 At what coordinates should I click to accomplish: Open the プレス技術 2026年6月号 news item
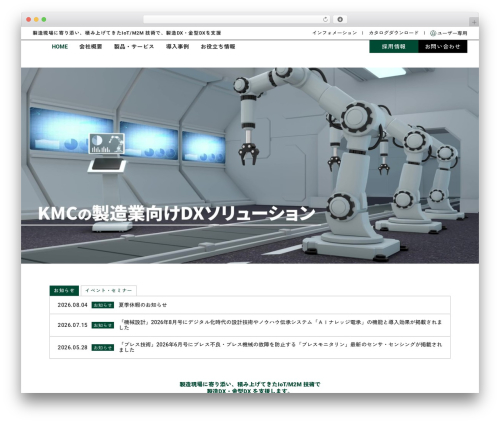(280, 347)
